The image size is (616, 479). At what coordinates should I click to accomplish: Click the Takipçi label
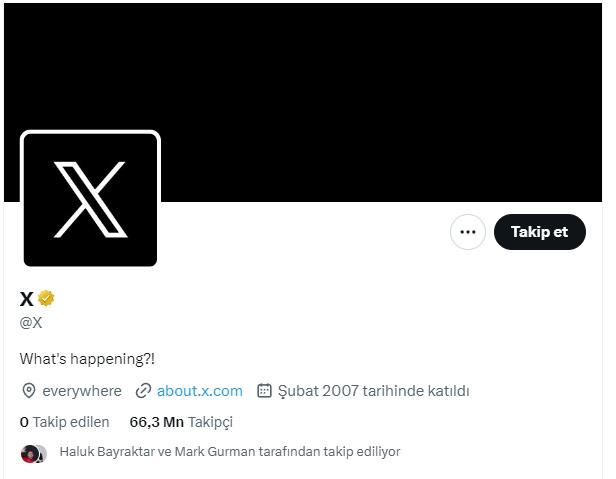211,422
